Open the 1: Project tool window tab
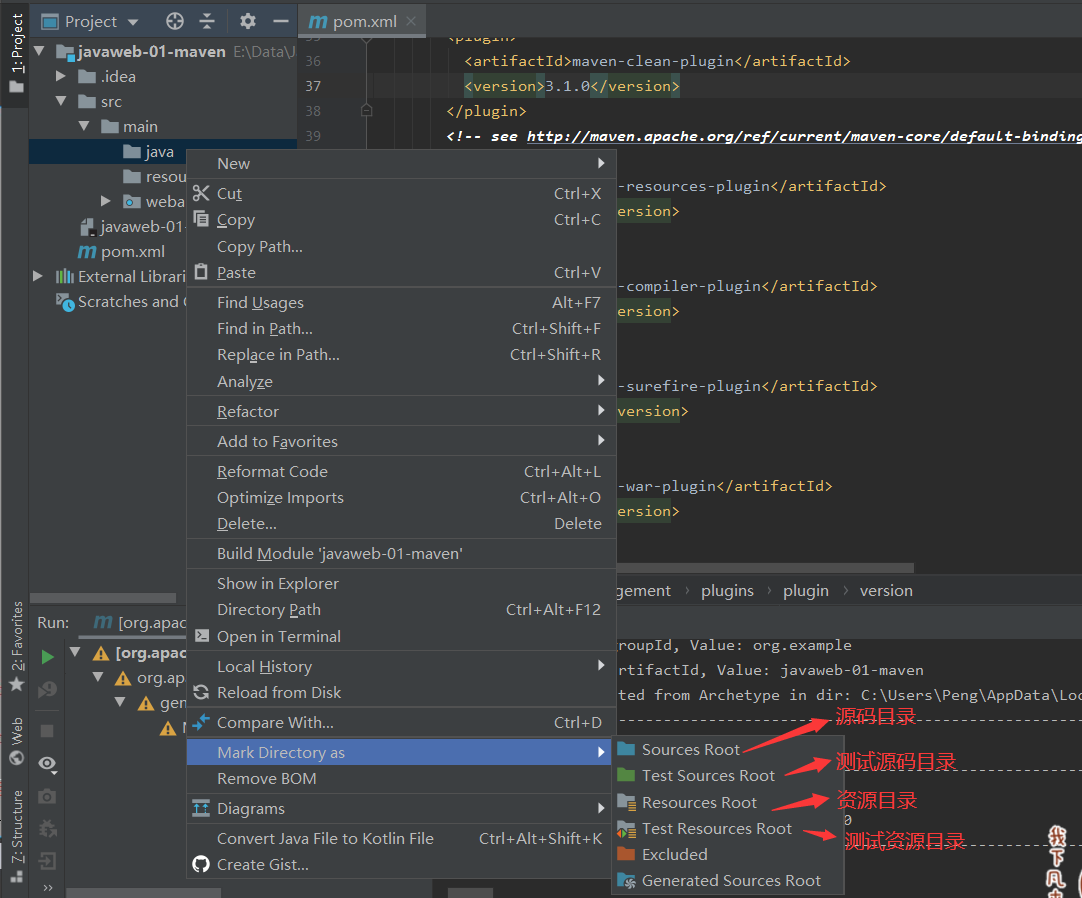 pyautogui.click(x=16, y=54)
